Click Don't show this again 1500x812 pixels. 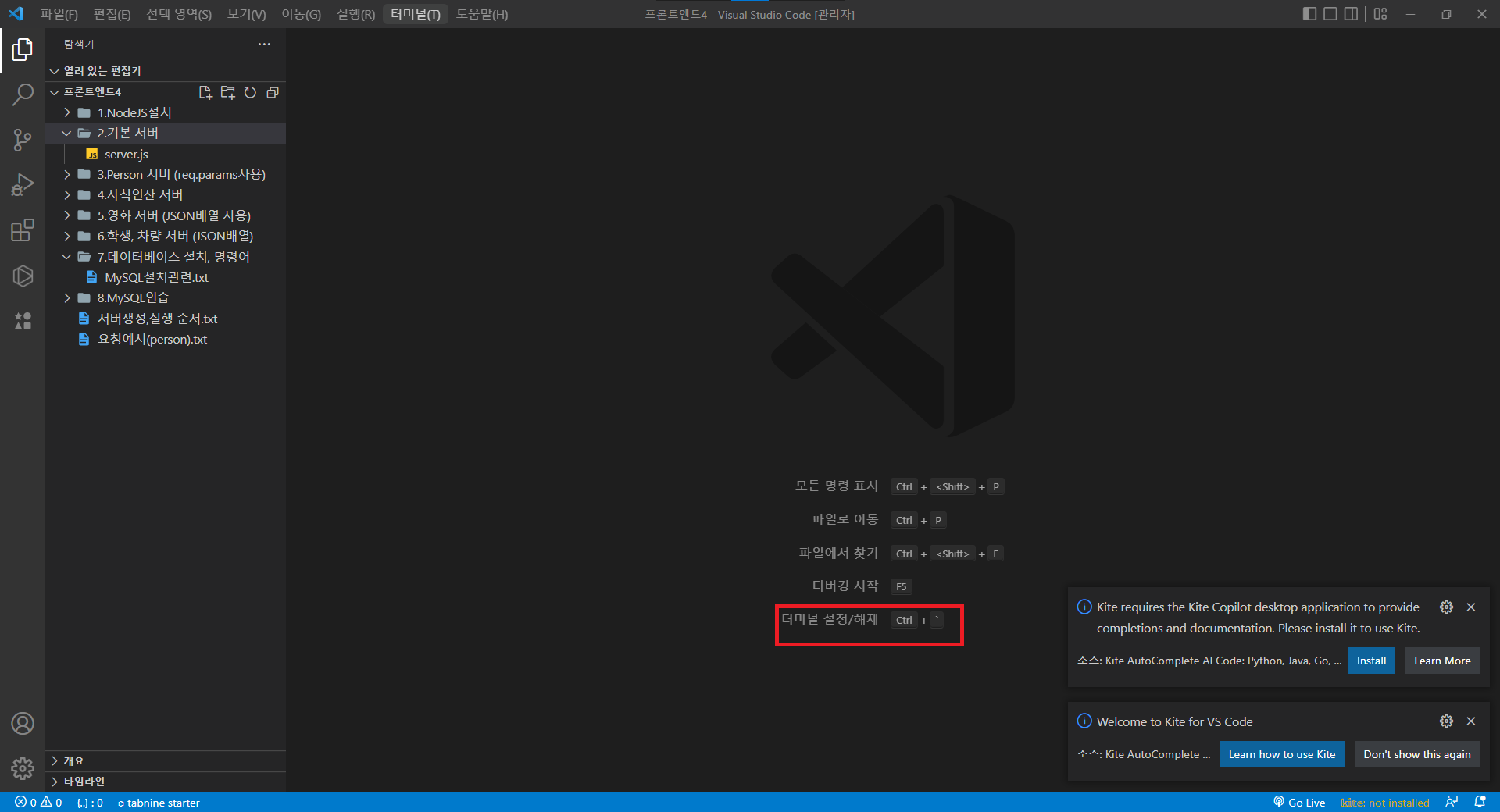(1417, 754)
